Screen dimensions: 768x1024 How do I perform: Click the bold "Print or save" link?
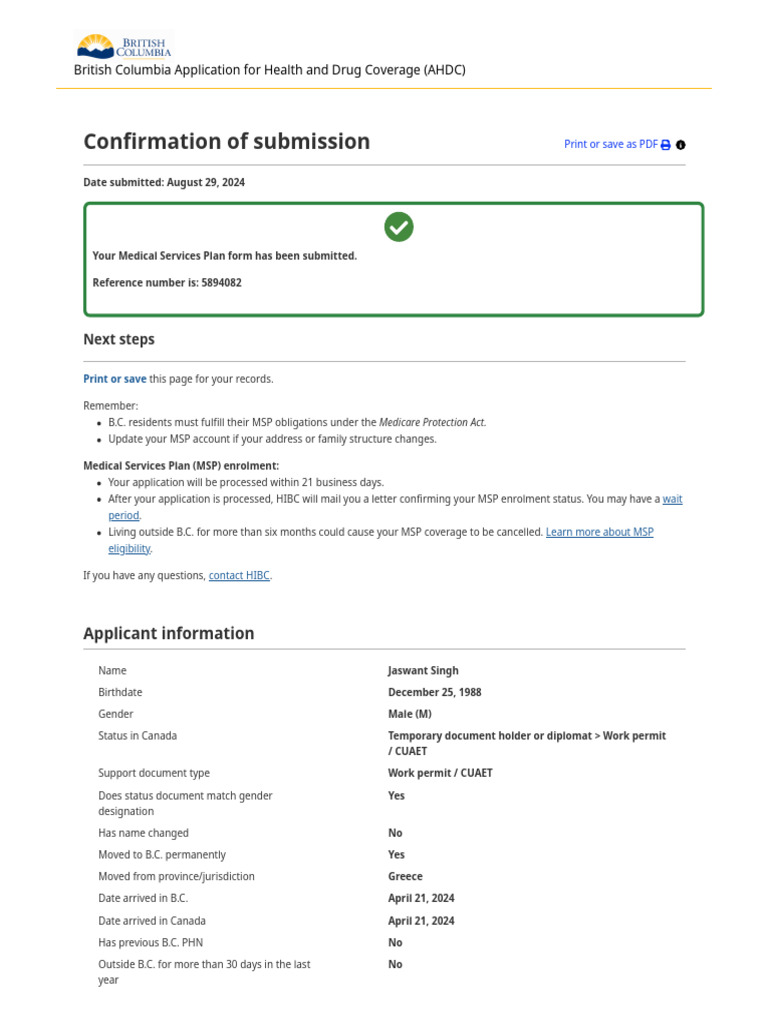(114, 379)
